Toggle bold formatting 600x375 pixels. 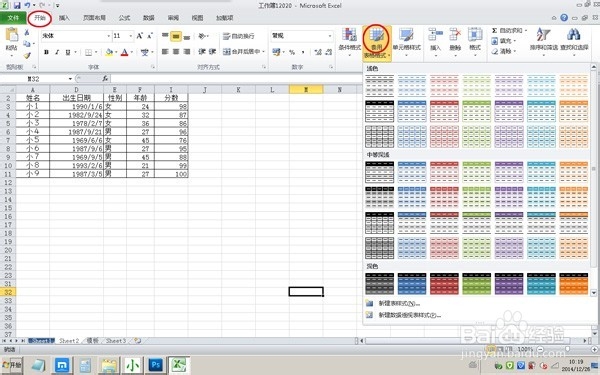tap(46, 52)
